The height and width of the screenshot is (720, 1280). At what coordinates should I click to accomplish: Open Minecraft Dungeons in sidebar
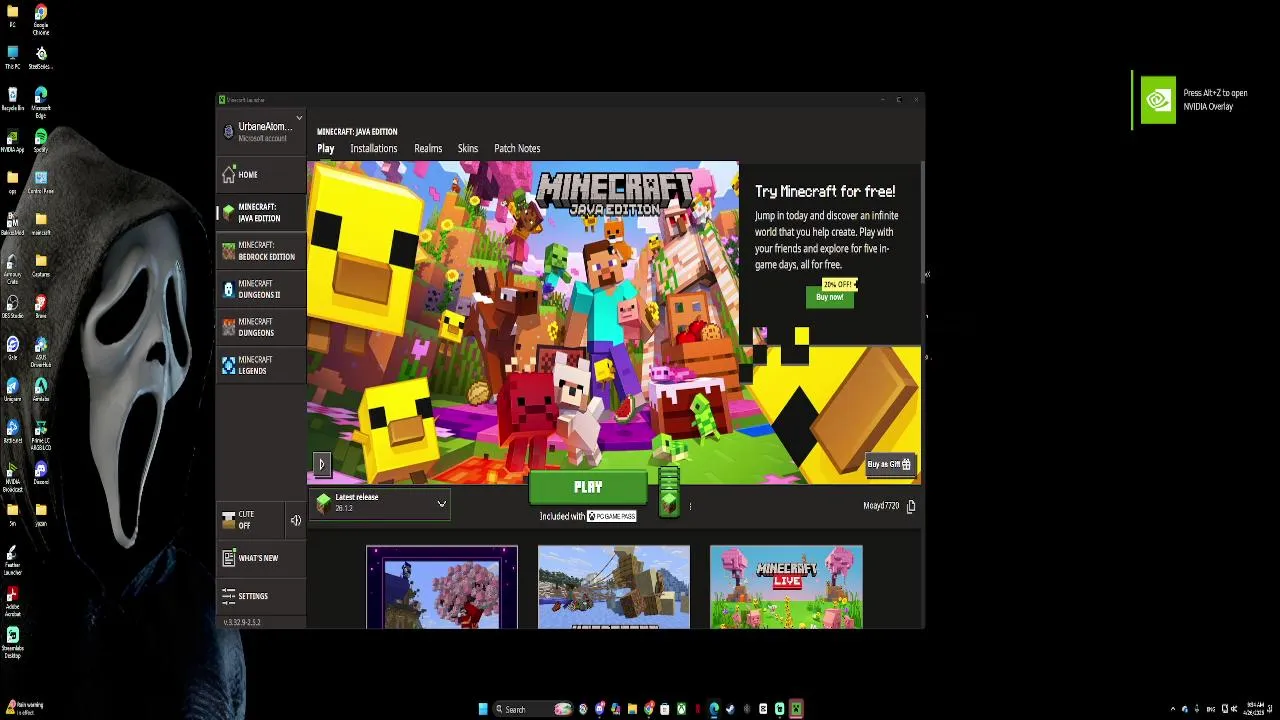[261, 327]
